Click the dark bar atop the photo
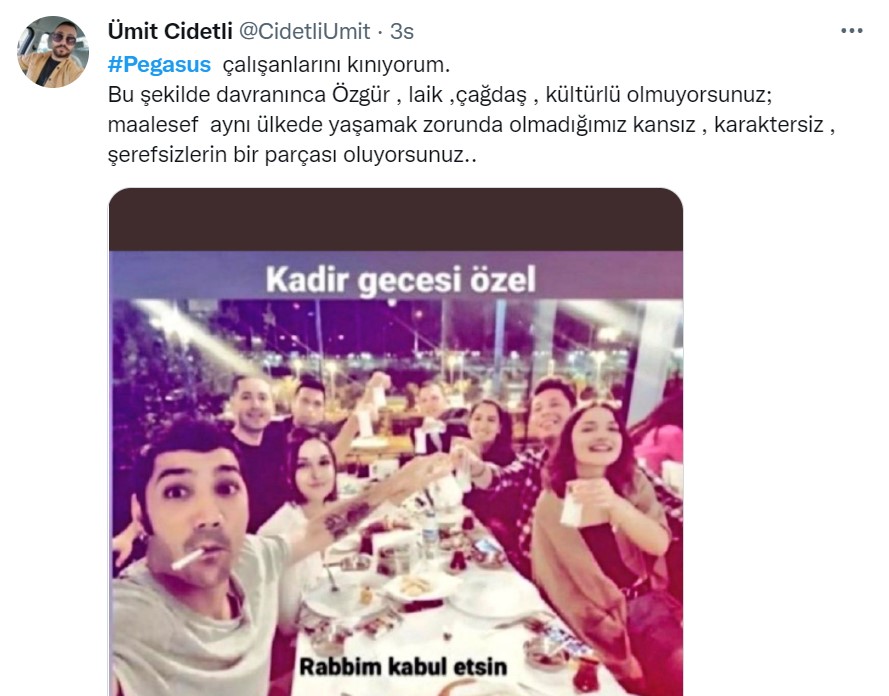The image size is (889, 696). [396, 220]
